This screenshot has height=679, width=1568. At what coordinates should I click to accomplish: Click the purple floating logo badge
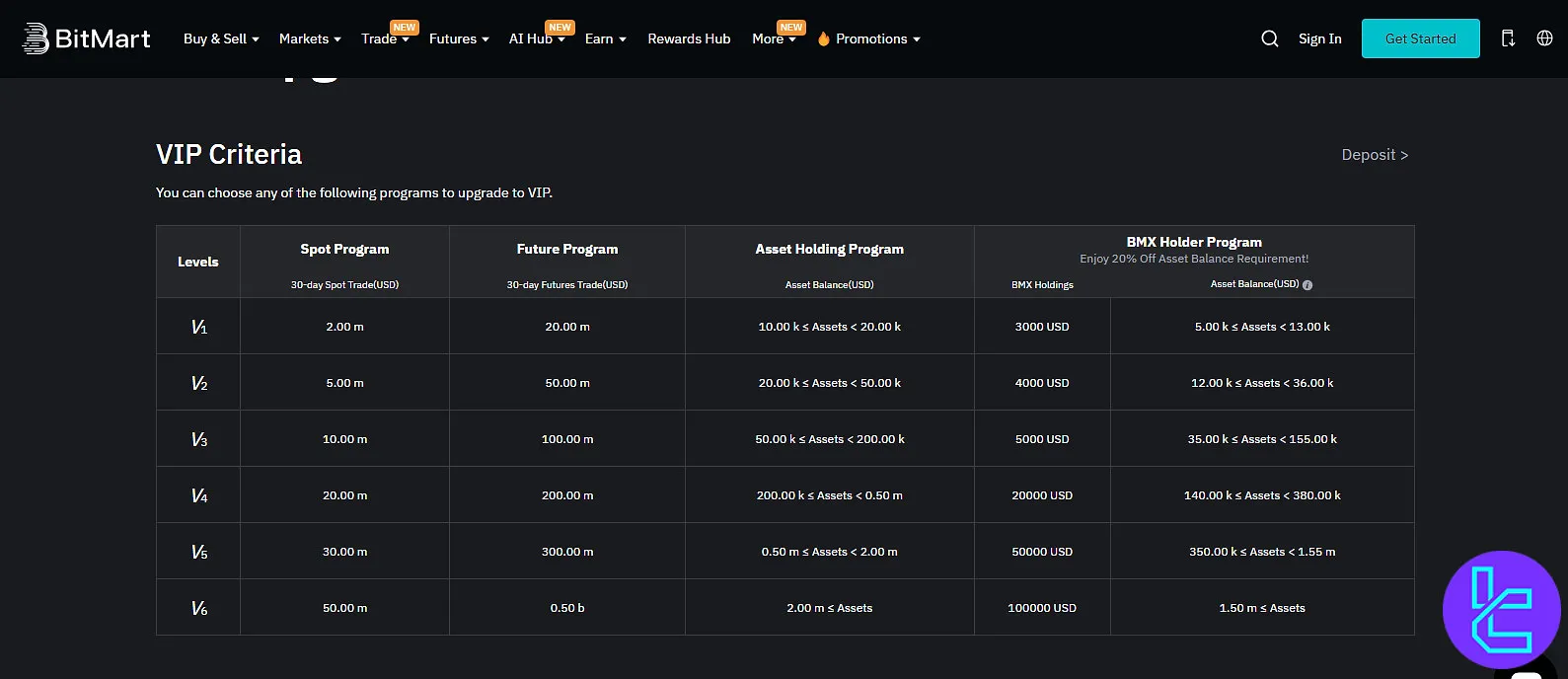click(x=1501, y=610)
